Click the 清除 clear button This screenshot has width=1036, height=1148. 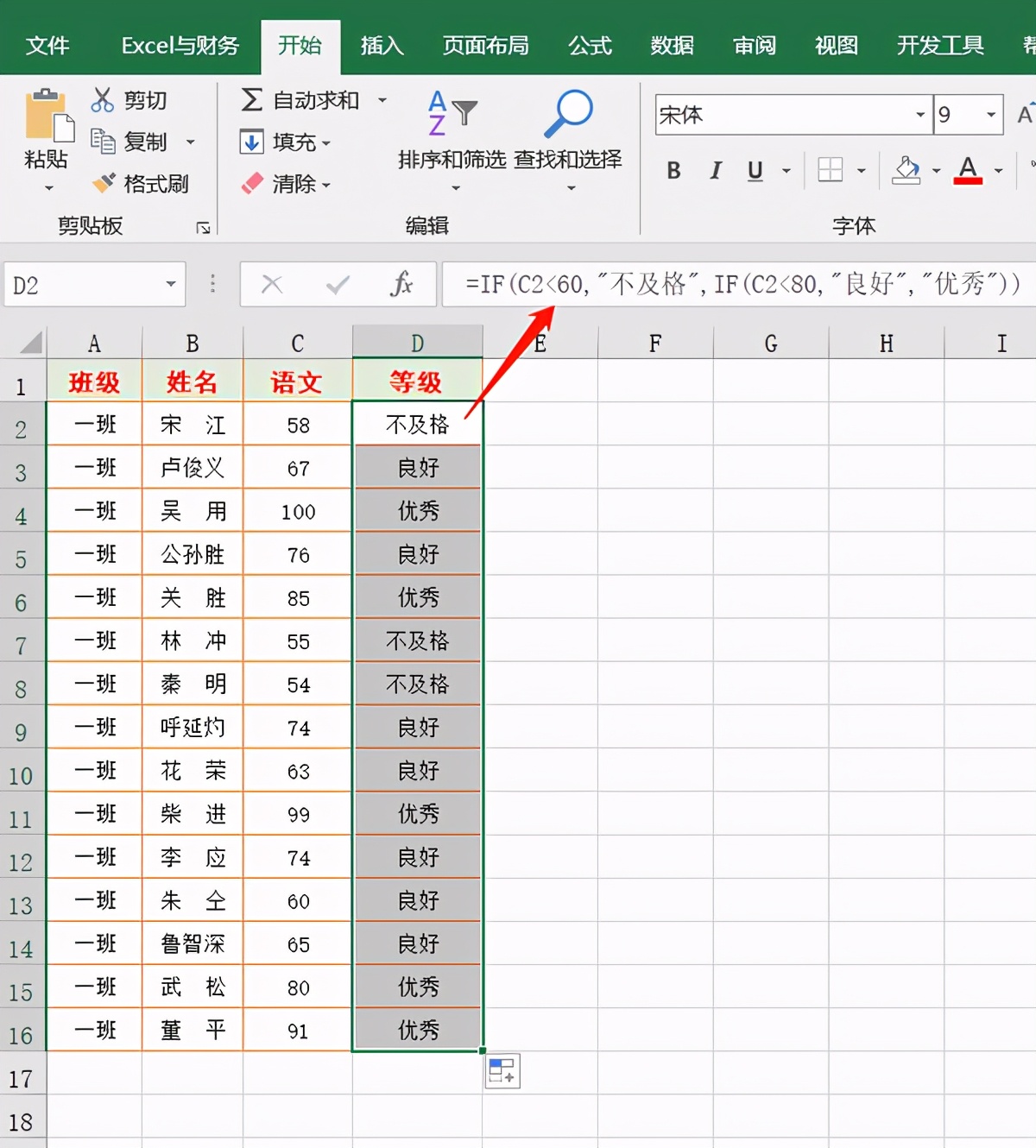(x=286, y=184)
